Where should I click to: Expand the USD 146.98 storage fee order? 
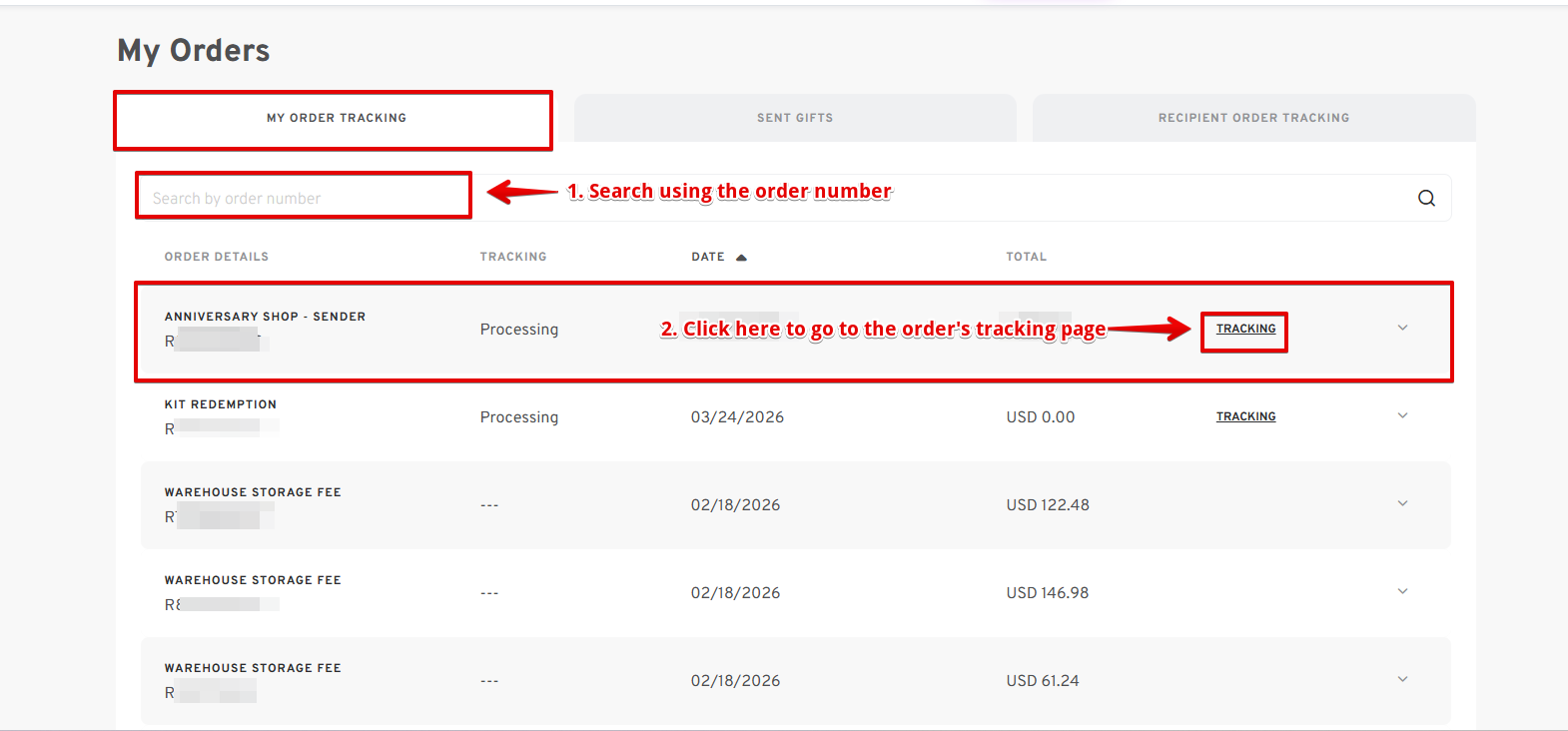[1402, 591]
